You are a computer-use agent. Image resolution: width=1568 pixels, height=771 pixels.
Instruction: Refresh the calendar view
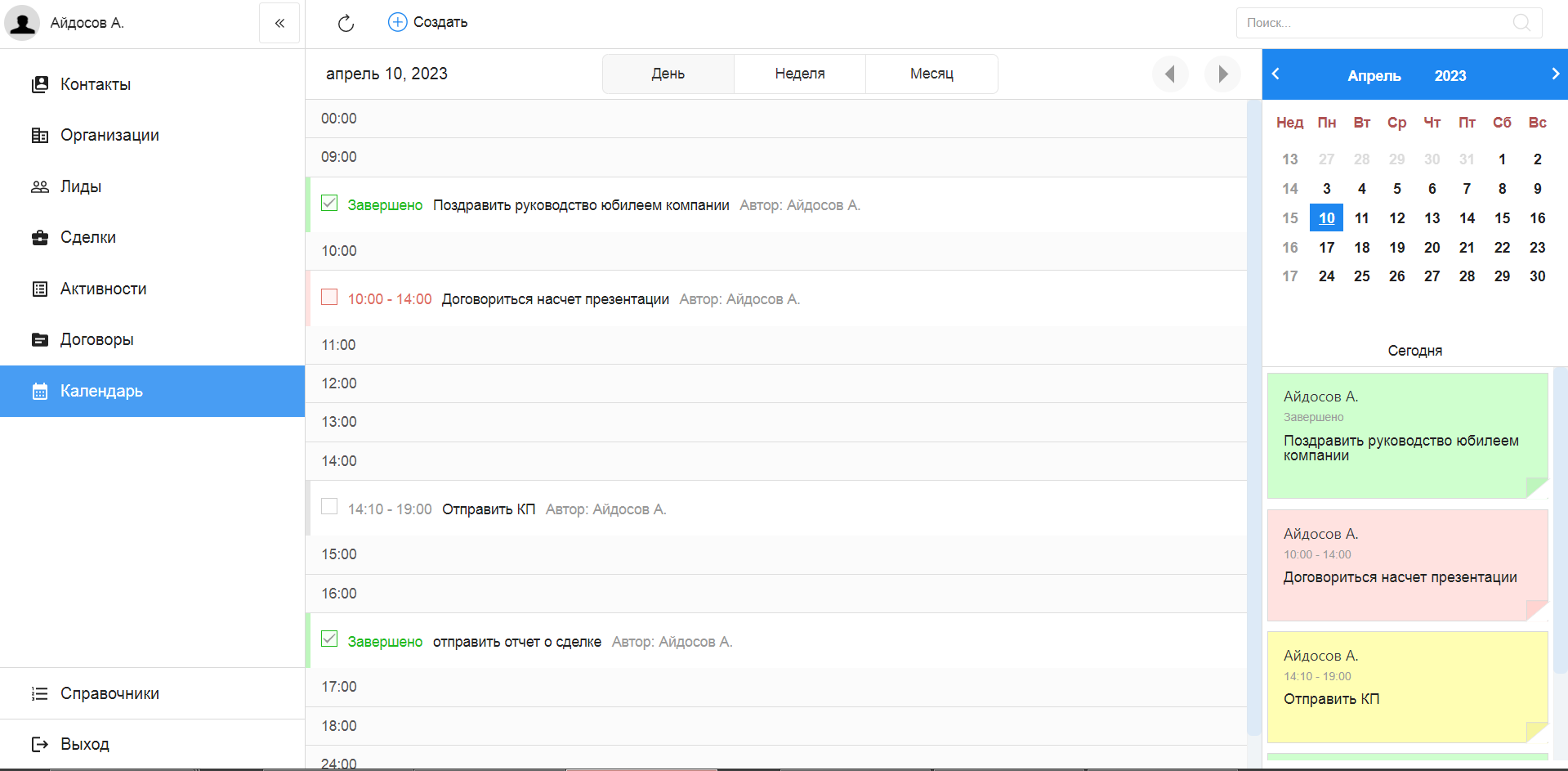(x=346, y=23)
